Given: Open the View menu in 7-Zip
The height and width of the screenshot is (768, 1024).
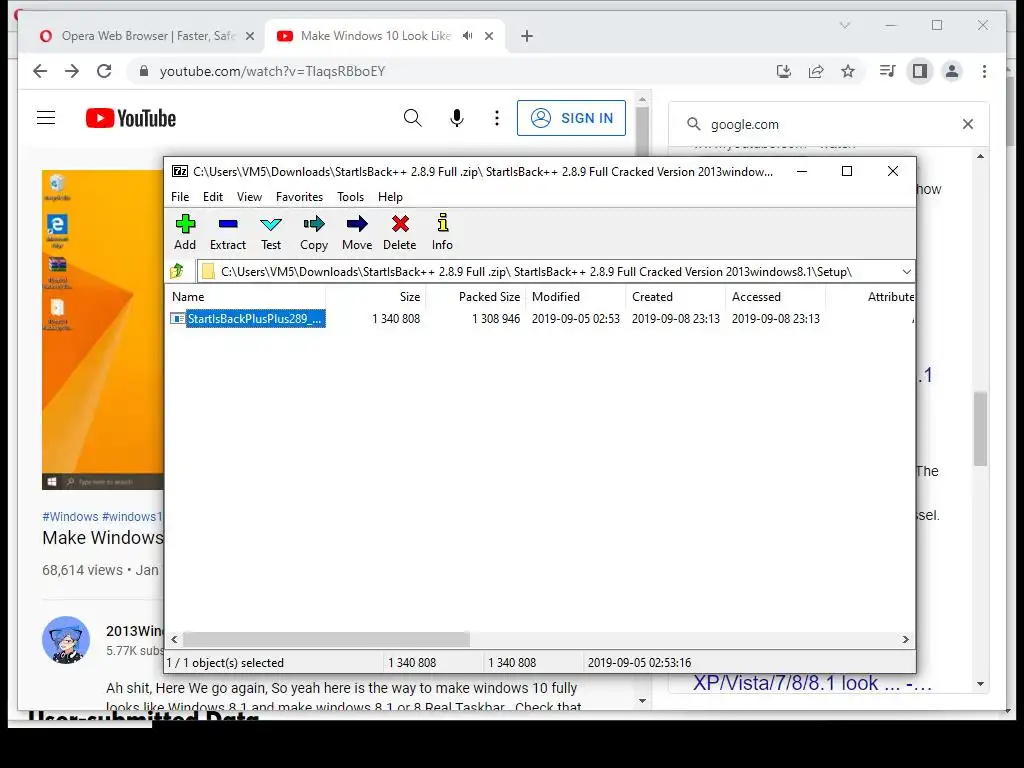Looking at the screenshot, I should coord(249,197).
